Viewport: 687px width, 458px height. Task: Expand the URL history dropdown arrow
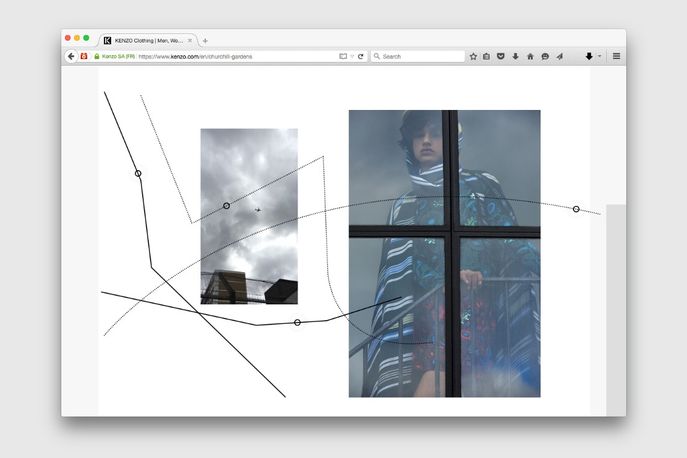coord(352,57)
